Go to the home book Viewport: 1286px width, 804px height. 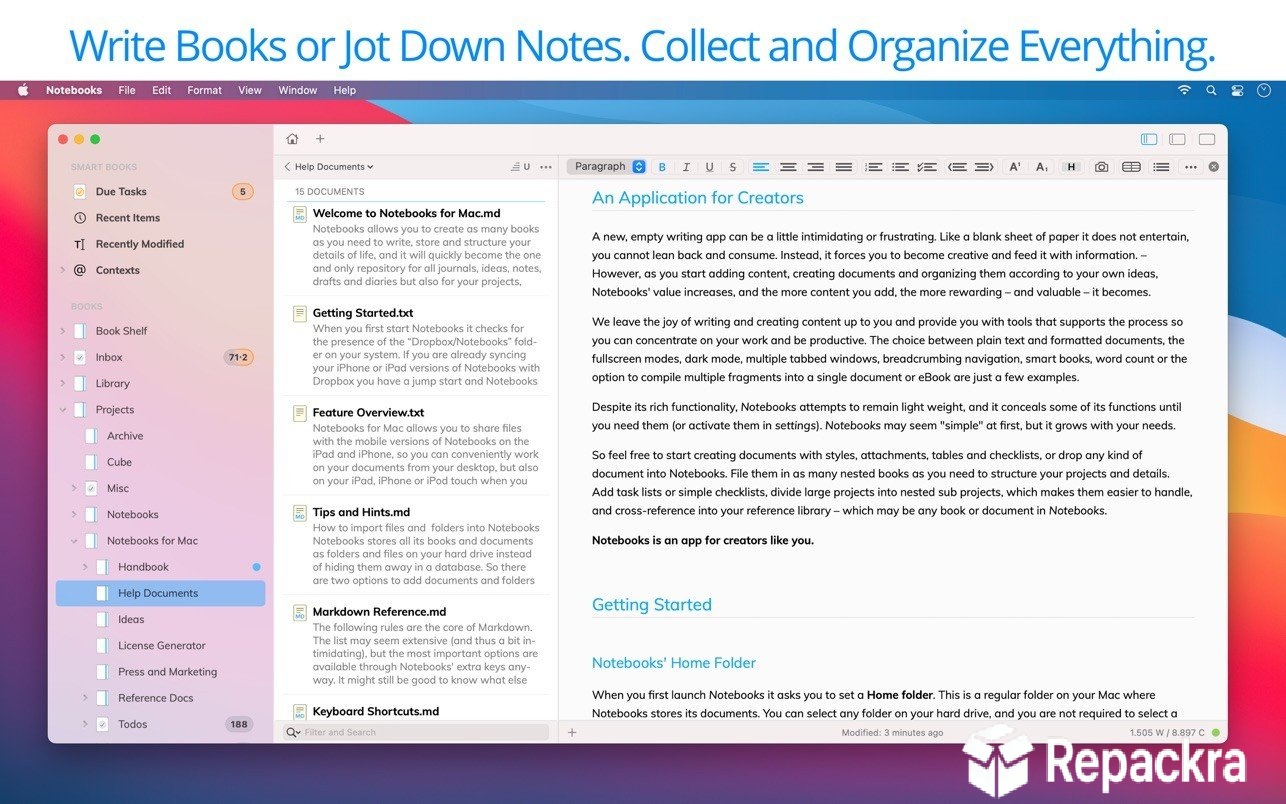coord(292,139)
